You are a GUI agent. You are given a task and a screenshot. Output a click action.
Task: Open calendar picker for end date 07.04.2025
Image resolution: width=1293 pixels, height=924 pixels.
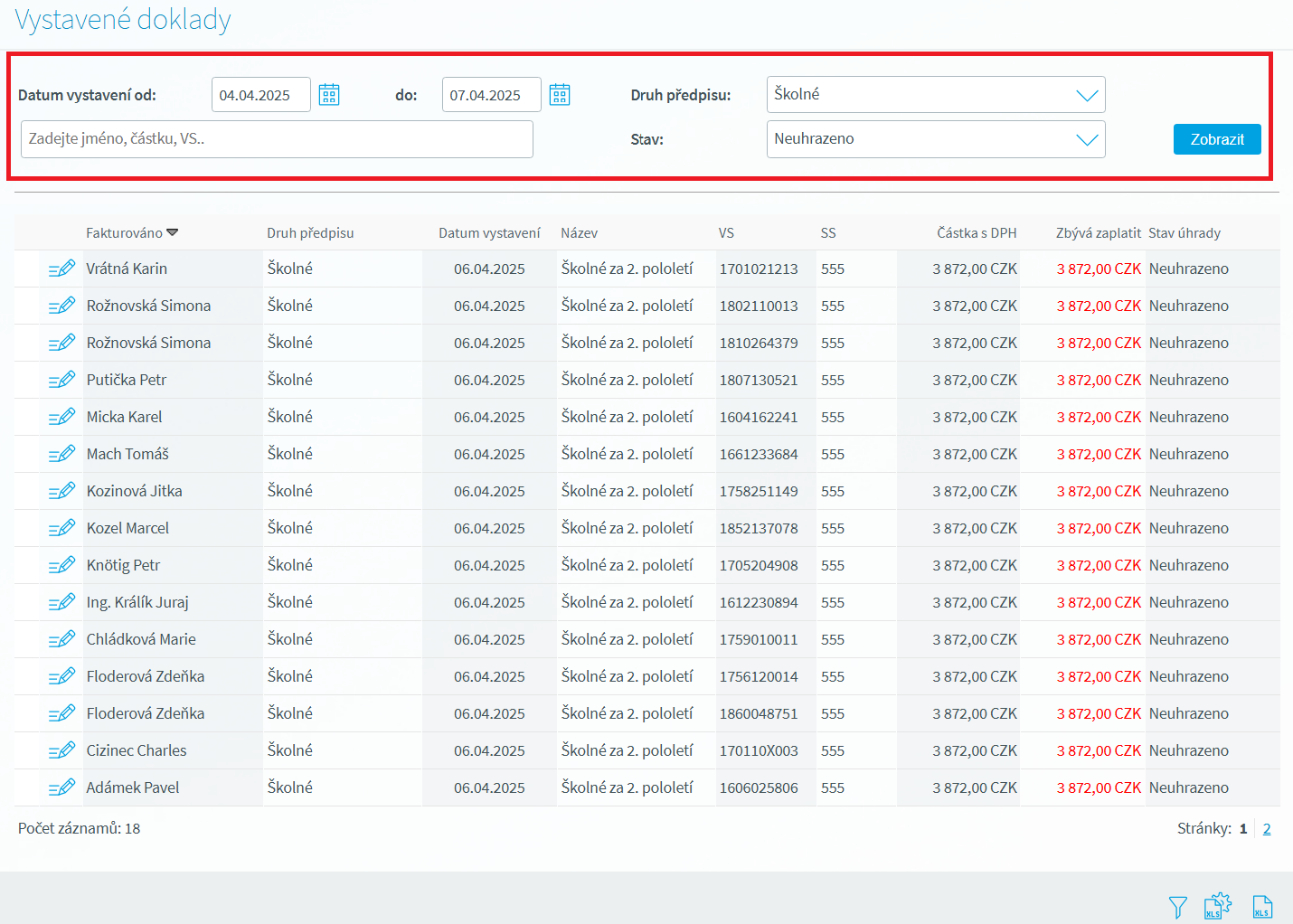coord(560,95)
